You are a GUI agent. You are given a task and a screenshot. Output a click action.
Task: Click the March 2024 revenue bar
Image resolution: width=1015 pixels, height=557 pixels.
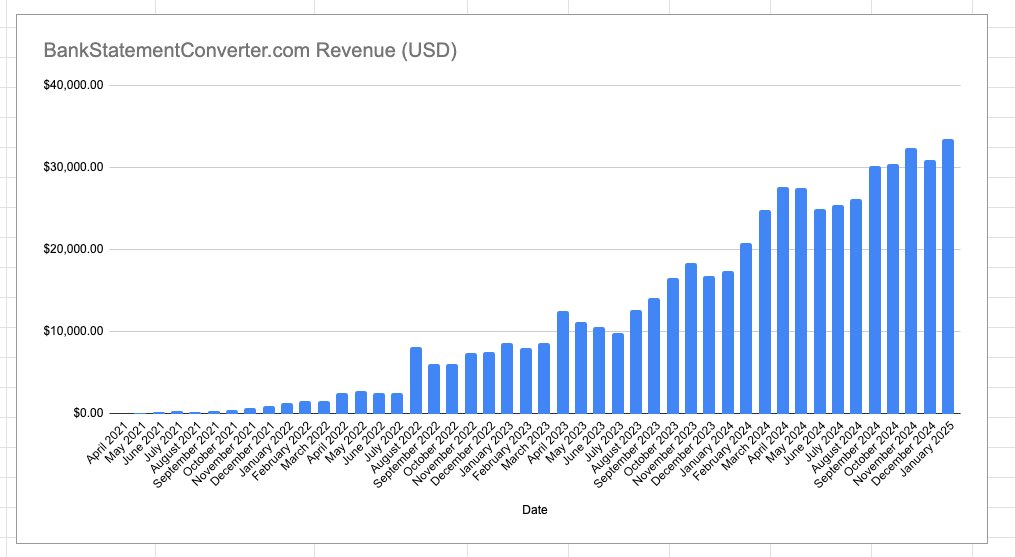764,312
